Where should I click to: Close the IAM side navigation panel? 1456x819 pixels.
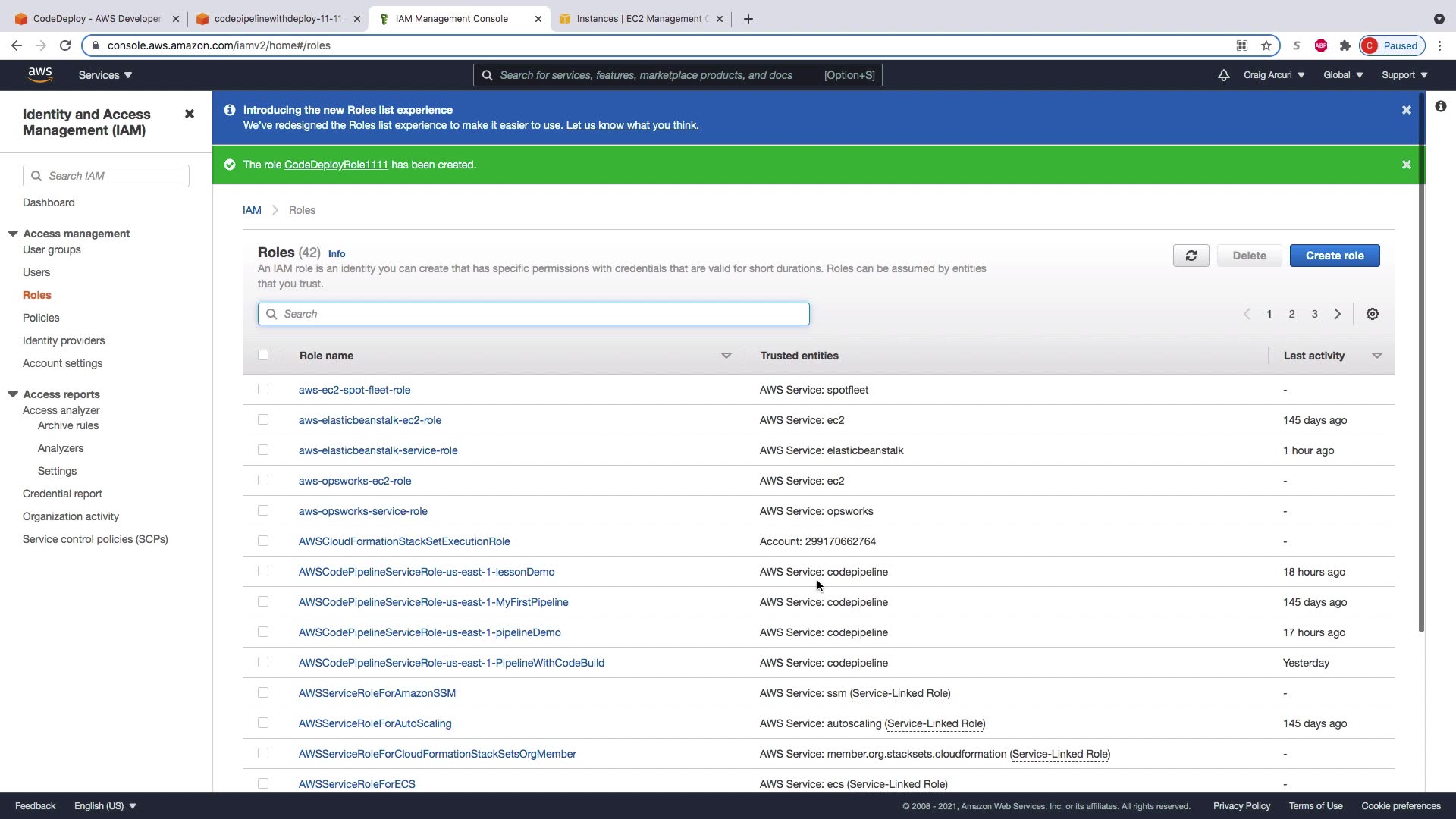(190, 114)
